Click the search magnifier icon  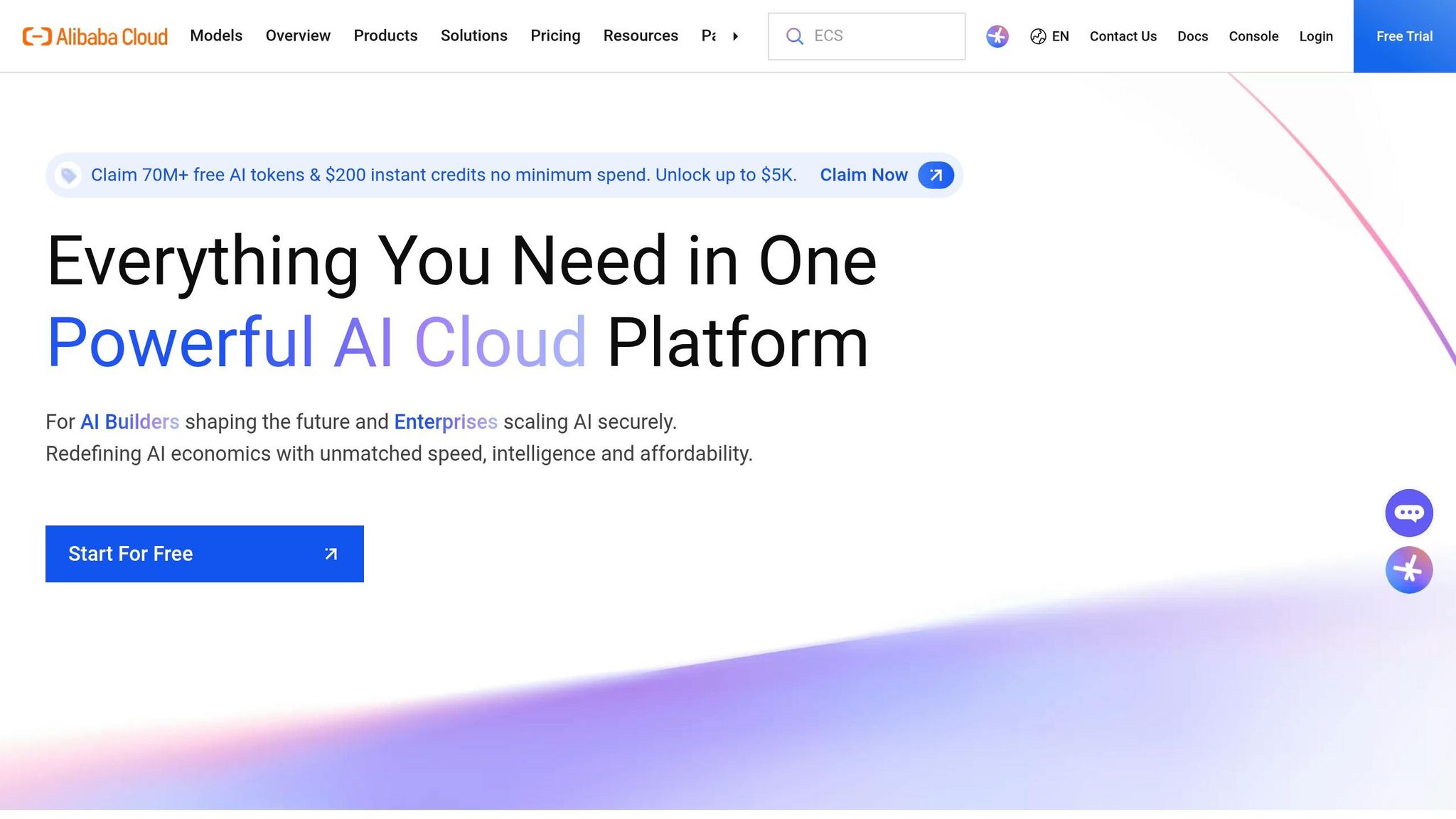click(795, 36)
